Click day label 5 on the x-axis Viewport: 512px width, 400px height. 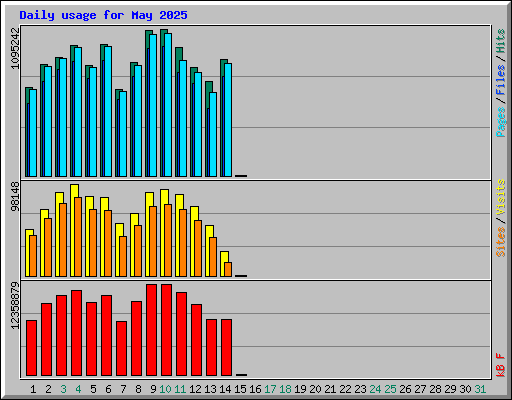coord(93,389)
